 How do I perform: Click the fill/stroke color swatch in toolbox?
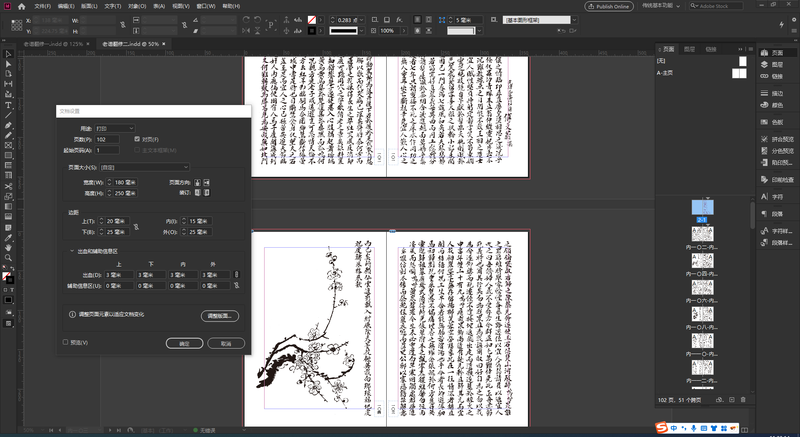point(8,275)
